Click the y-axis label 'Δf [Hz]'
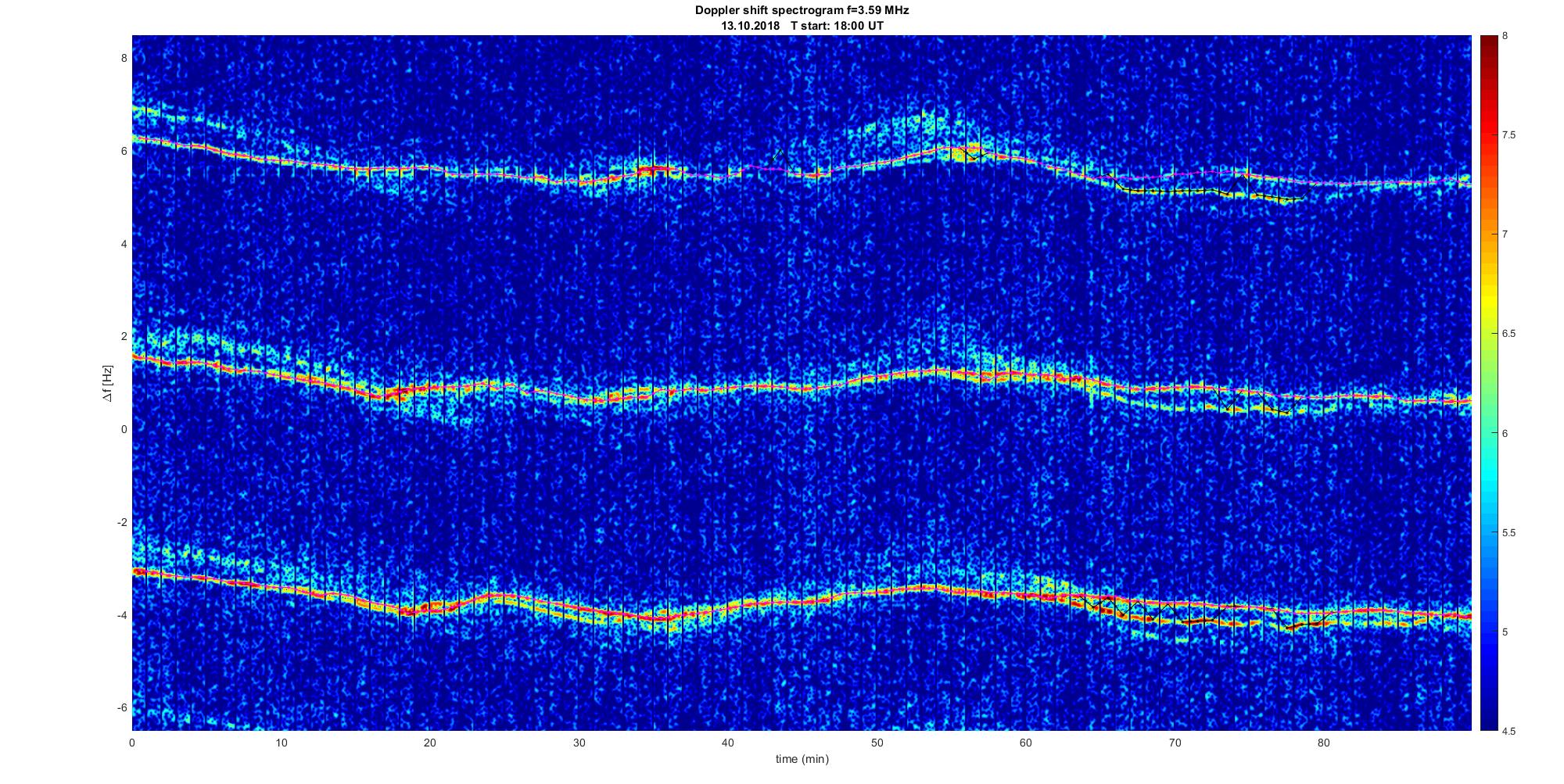1564x784 pixels. pos(107,383)
